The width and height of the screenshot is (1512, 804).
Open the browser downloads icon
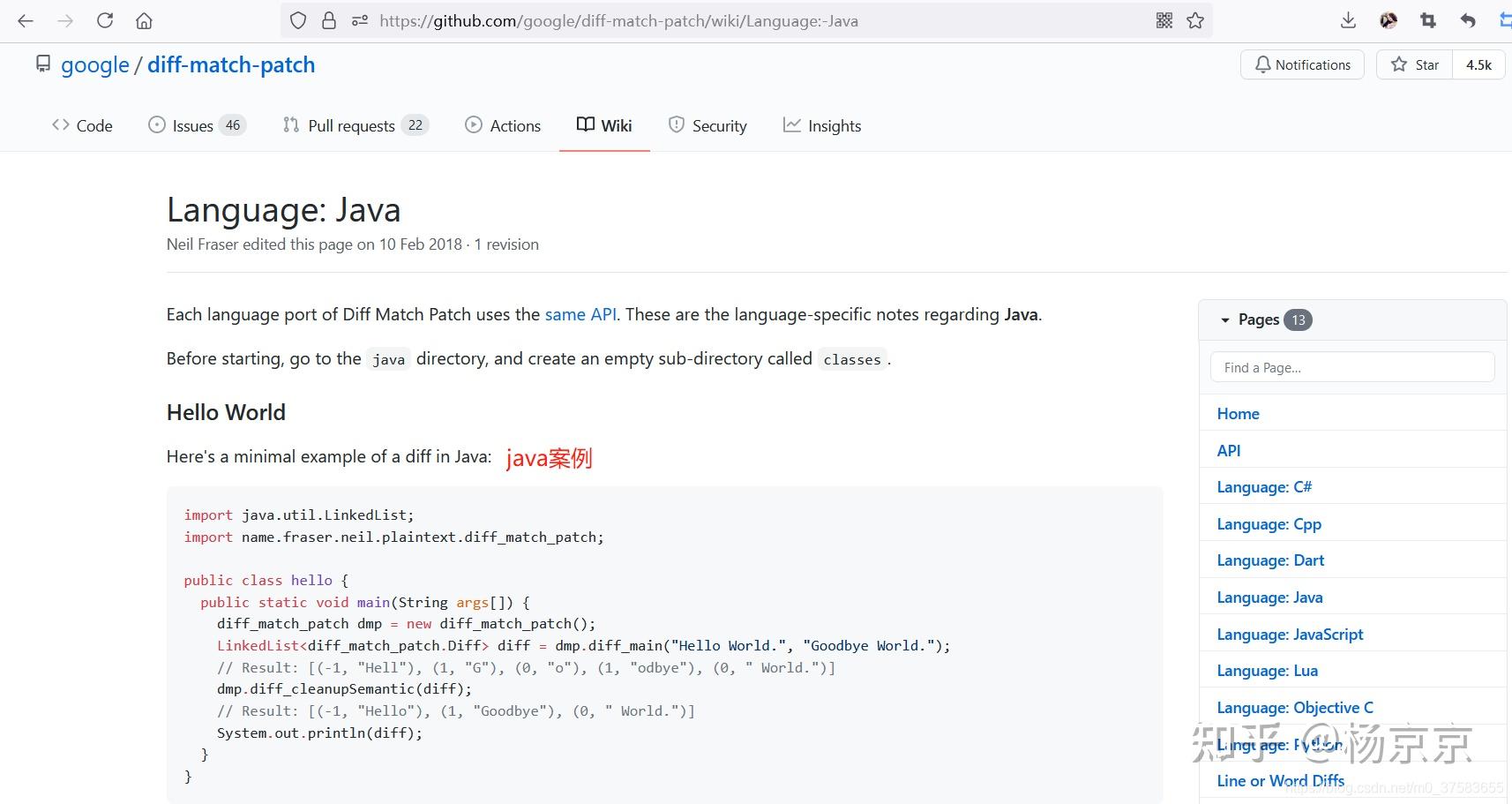tap(1348, 20)
